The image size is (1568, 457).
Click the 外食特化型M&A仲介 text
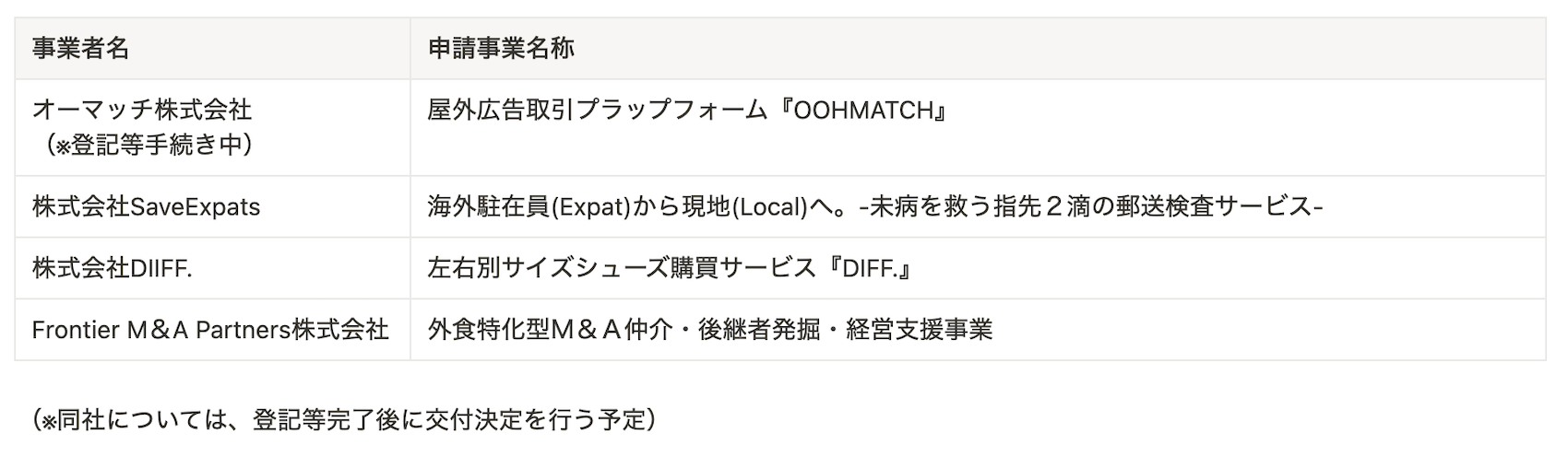(550, 330)
